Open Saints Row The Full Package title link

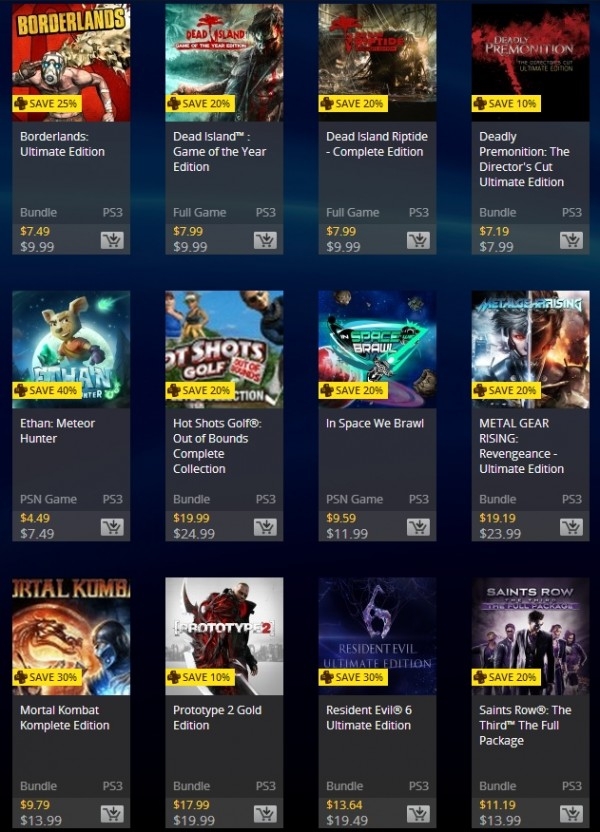pos(525,725)
